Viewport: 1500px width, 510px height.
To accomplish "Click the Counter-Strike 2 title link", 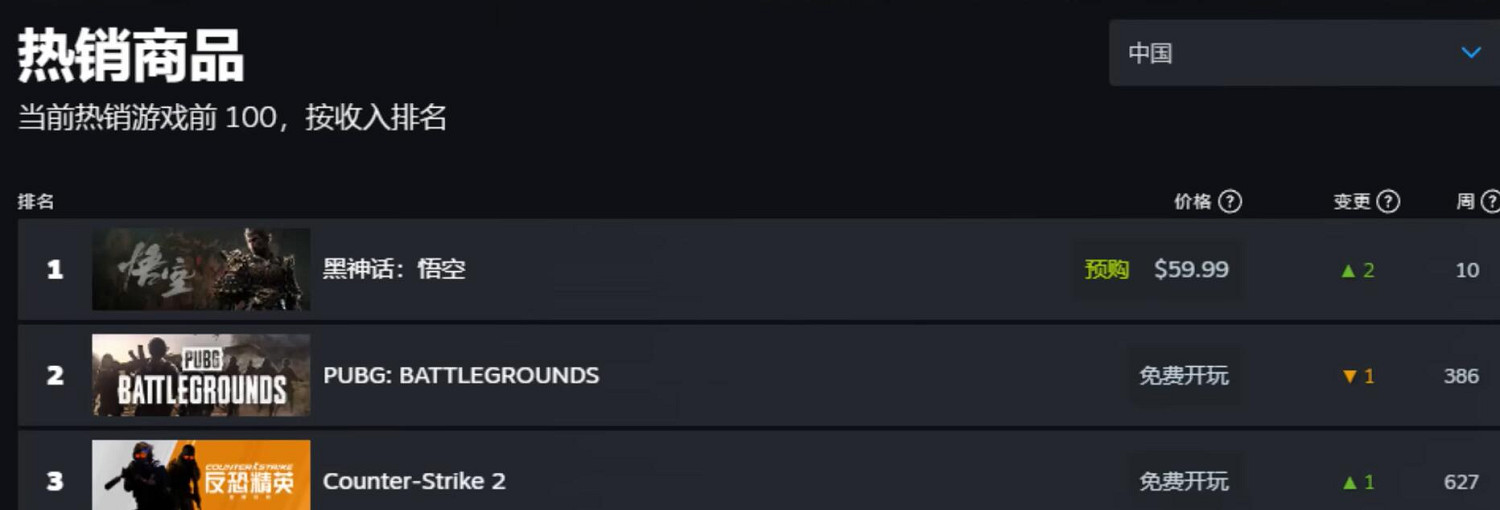I will [414, 481].
